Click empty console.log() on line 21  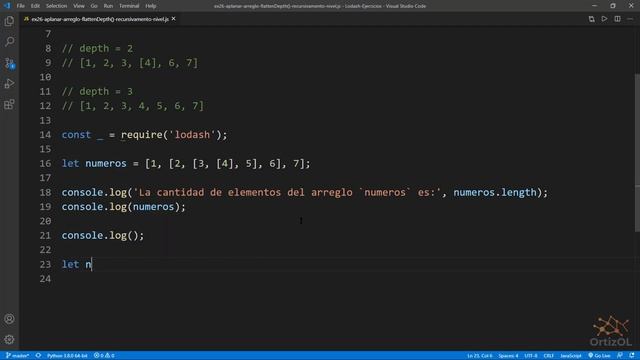coord(103,236)
